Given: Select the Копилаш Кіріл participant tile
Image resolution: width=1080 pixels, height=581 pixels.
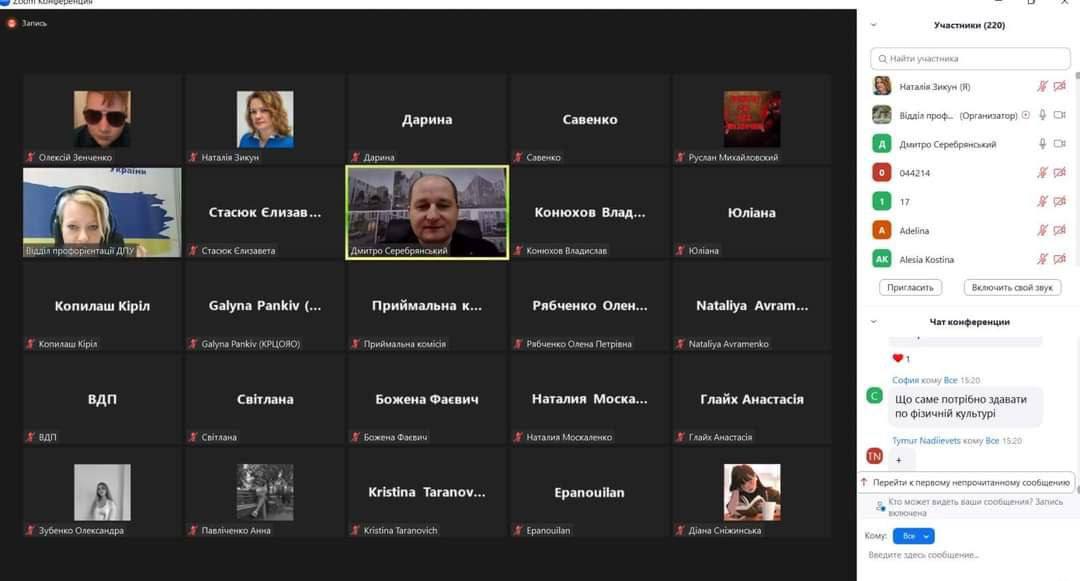Looking at the screenshot, I should [x=102, y=306].
